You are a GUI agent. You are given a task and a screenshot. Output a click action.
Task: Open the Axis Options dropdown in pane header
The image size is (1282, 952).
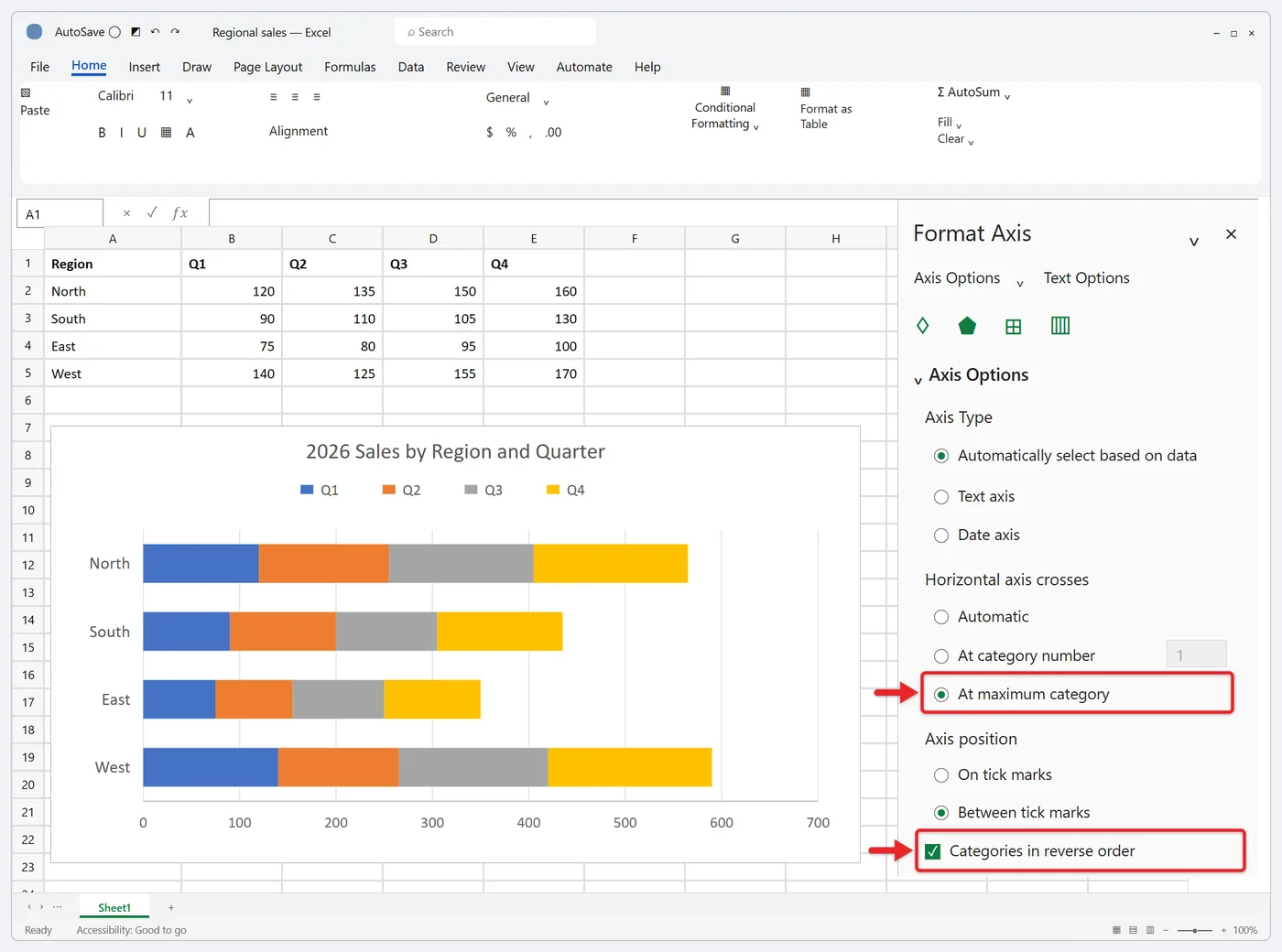click(x=1020, y=283)
